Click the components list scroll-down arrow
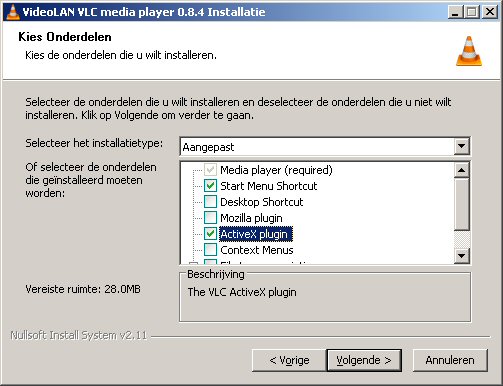Screen dimensions: 503x386 pos(461,256)
